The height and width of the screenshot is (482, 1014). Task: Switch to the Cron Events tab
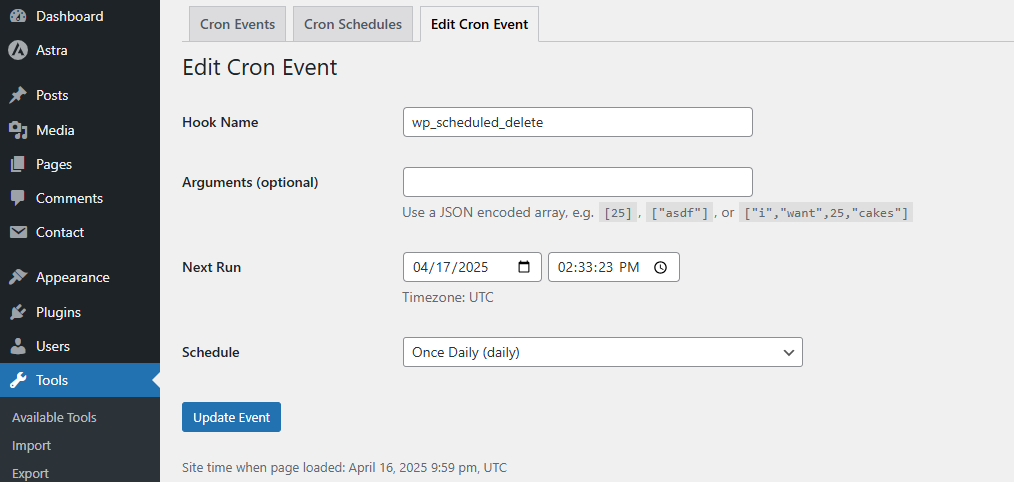(238, 24)
